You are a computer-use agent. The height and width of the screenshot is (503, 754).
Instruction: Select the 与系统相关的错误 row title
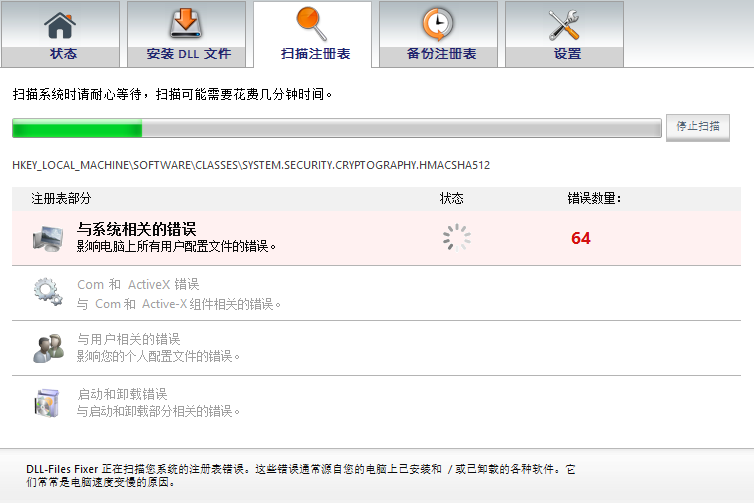137,229
